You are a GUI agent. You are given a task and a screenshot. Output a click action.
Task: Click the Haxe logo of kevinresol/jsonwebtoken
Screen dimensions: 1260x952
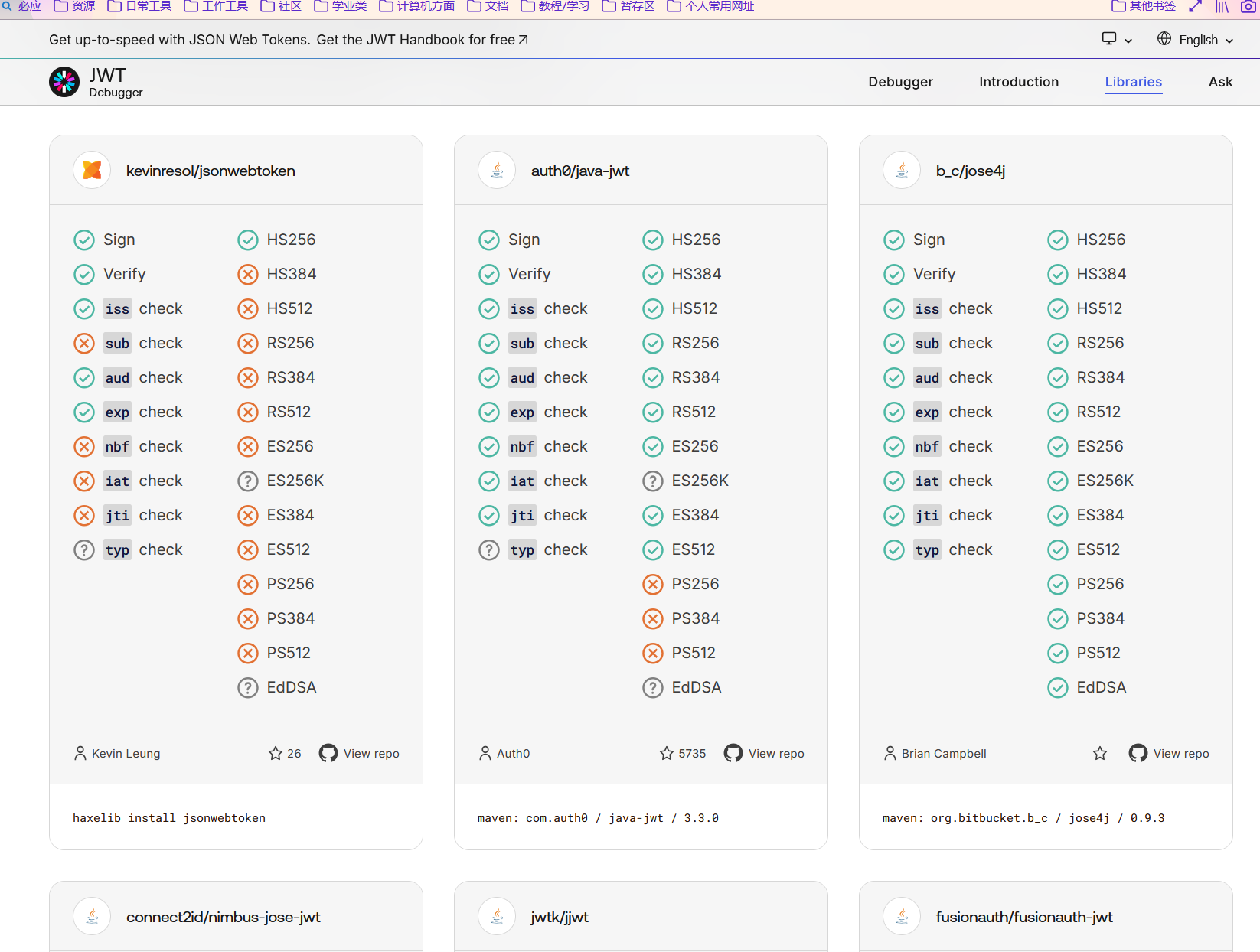point(92,170)
